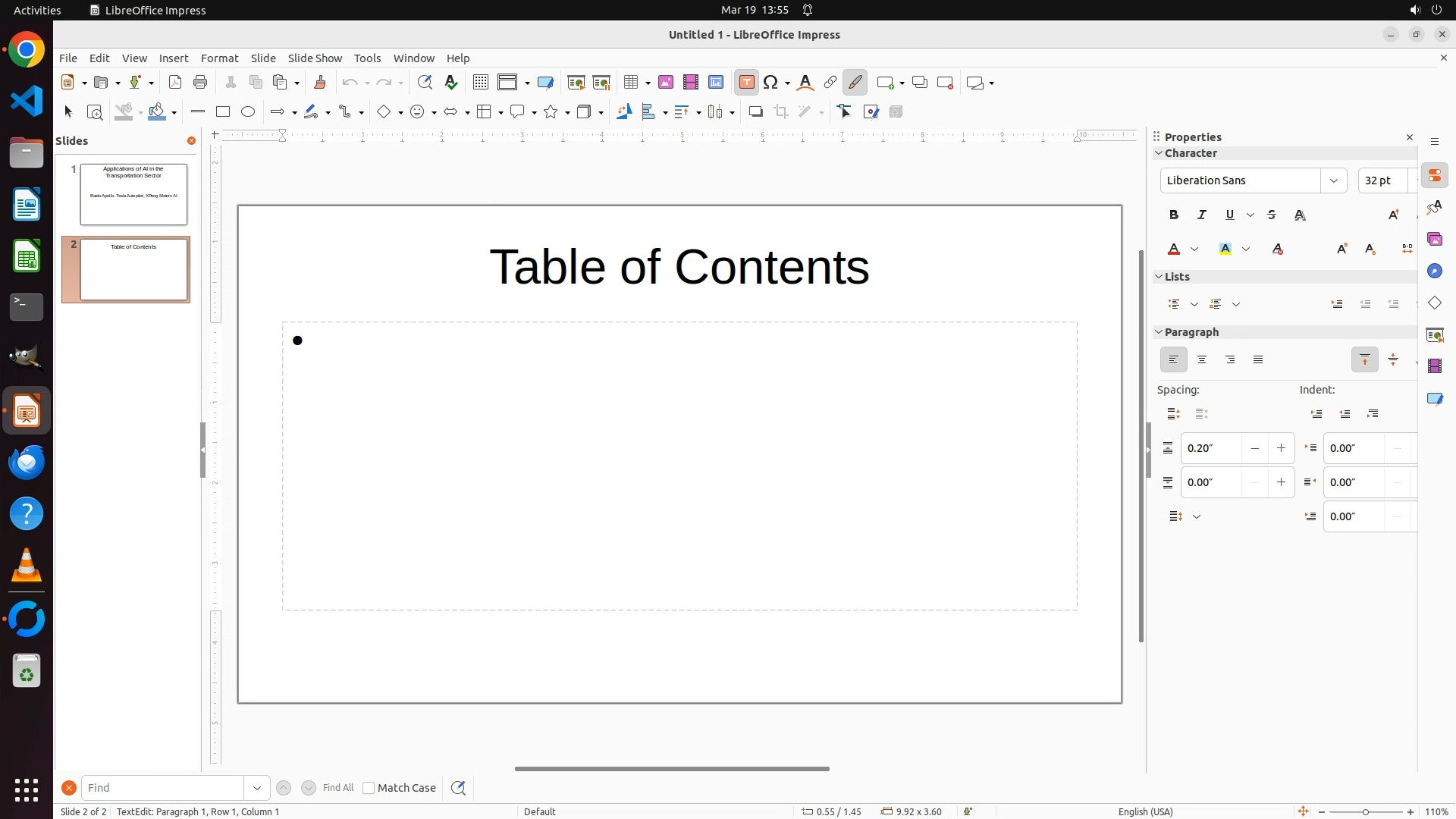The image size is (1456, 819).
Task: Open the Navigator sidebar deck
Action: point(1435,271)
